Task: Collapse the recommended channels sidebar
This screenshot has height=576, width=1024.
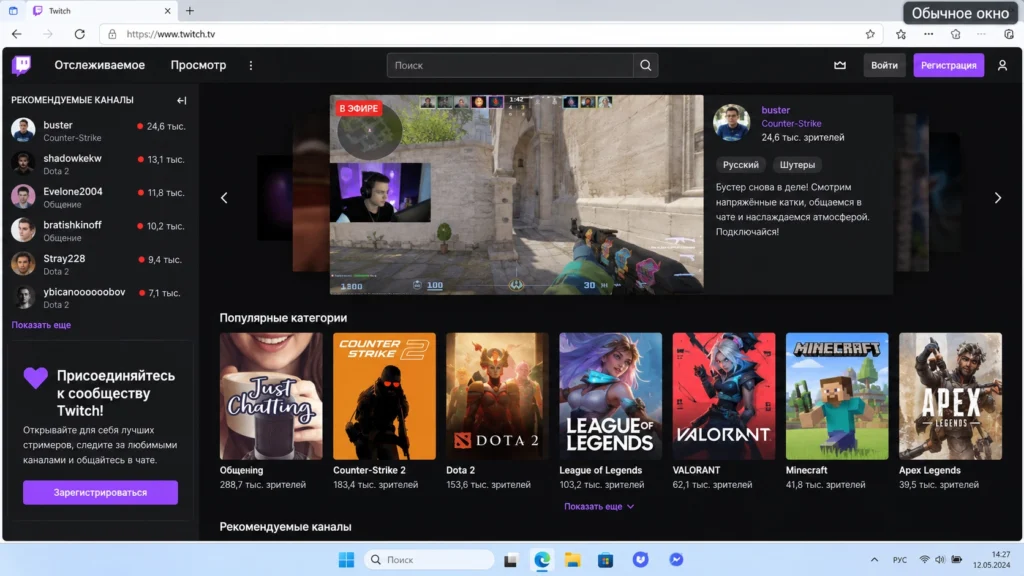Action: point(182,101)
